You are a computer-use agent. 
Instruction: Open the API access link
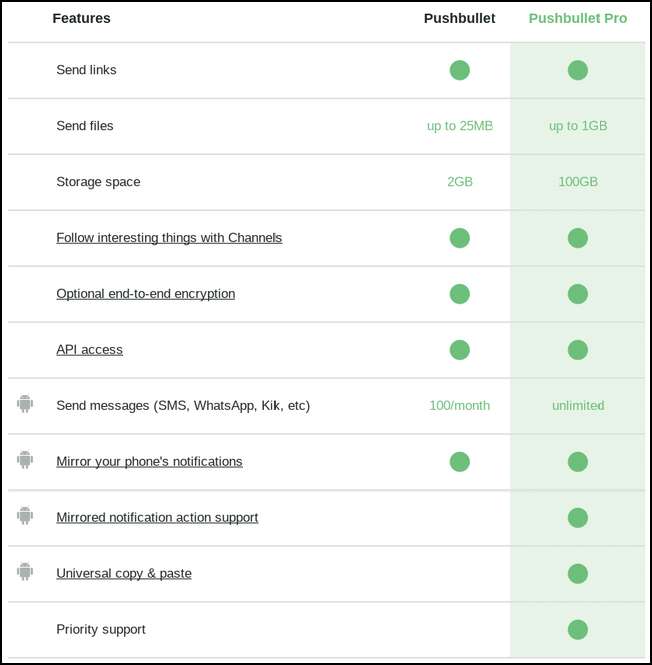(89, 350)
